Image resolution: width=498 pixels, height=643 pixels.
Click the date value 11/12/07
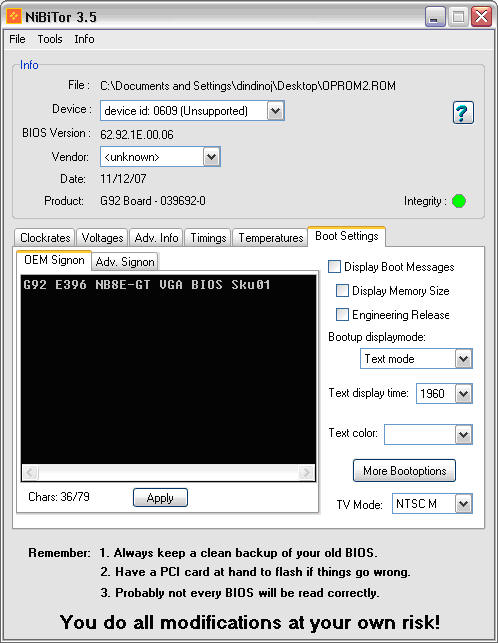[x=123, y=179]
